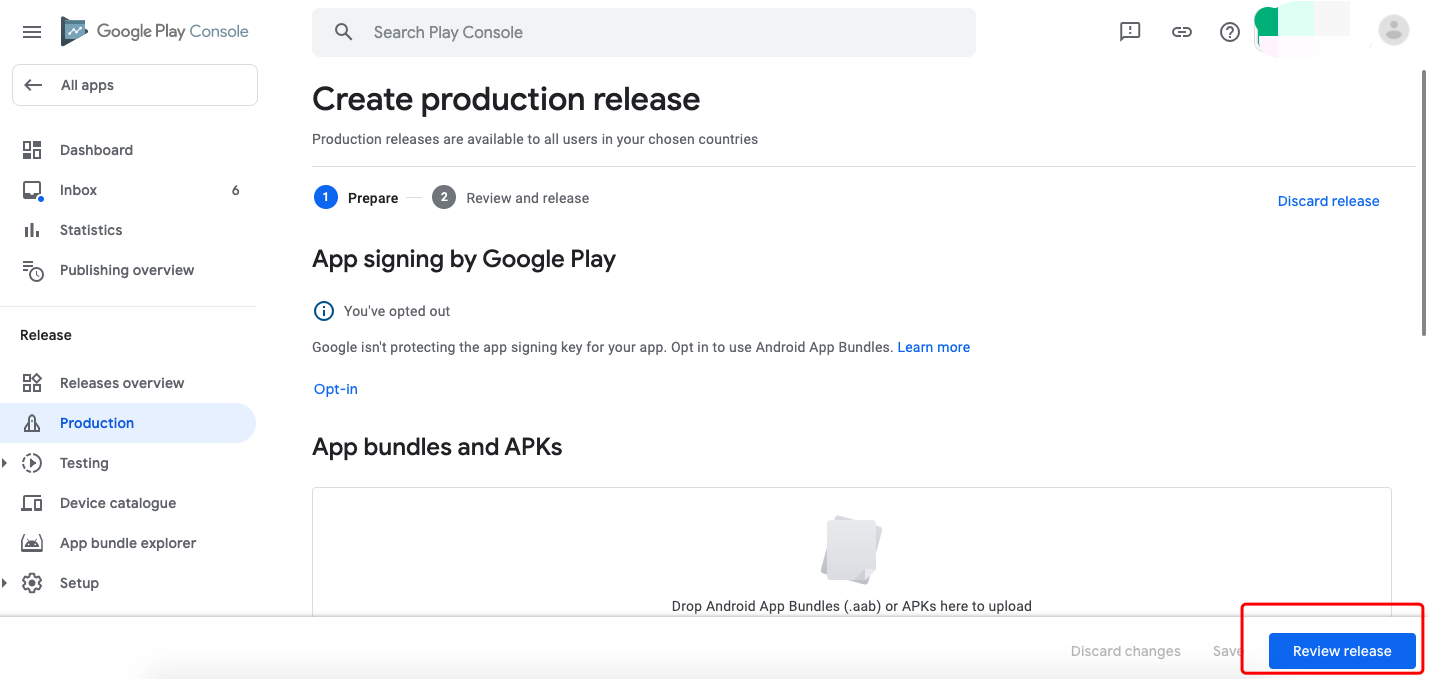
Task: Focus the Search Play Console field
Action: pos(644,32)
